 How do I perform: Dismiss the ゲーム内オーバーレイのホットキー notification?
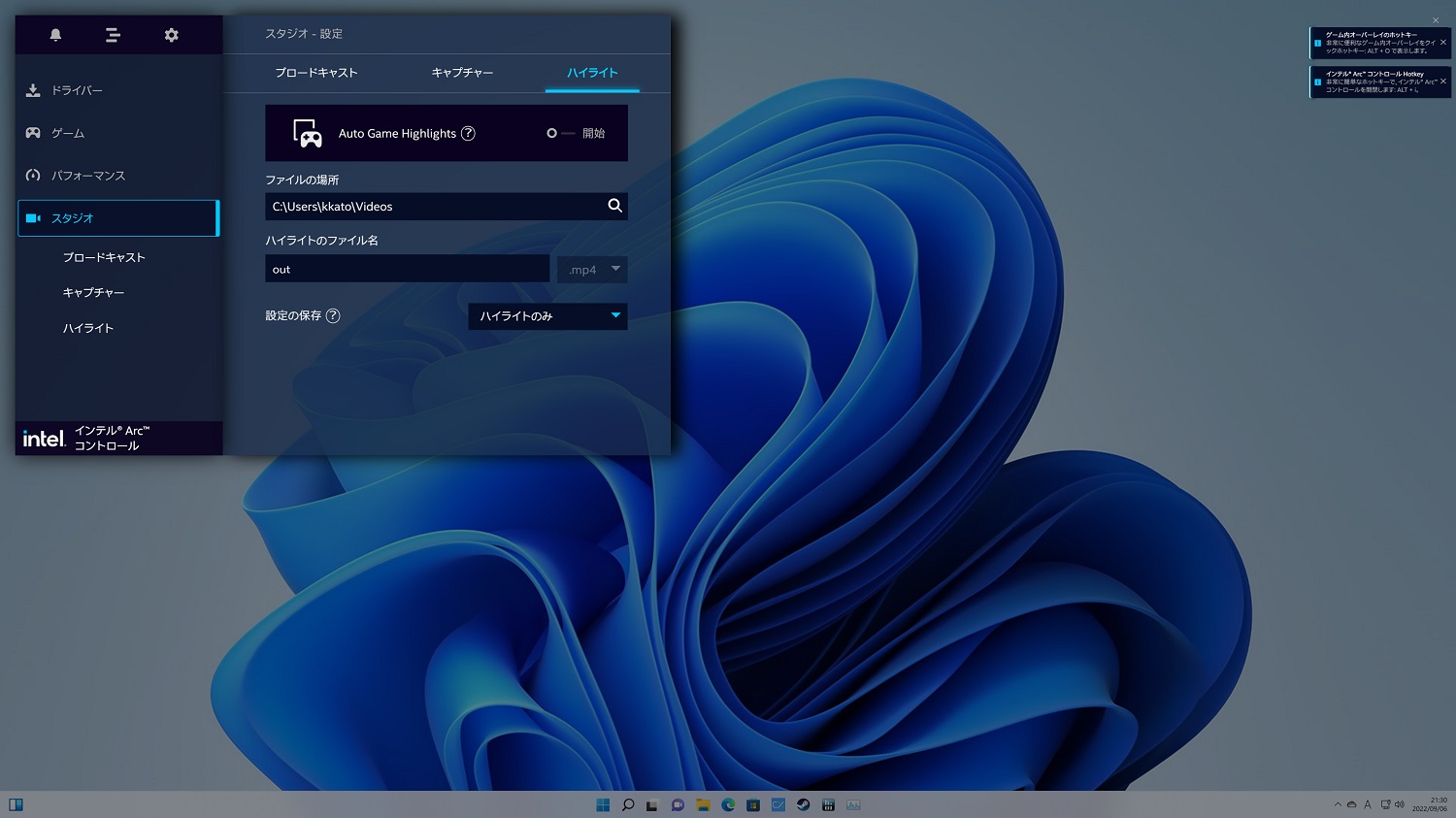tap(1443, 43)
